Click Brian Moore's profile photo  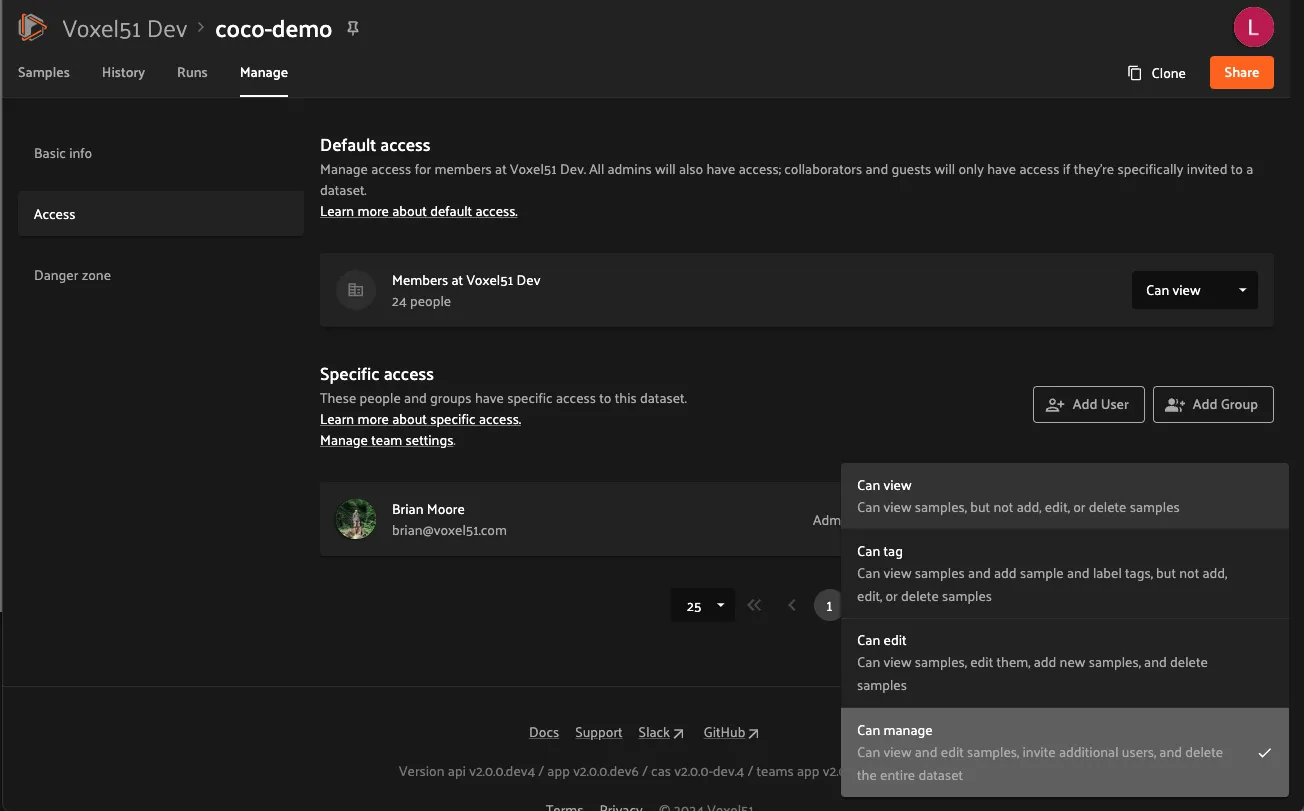[355, 519]
